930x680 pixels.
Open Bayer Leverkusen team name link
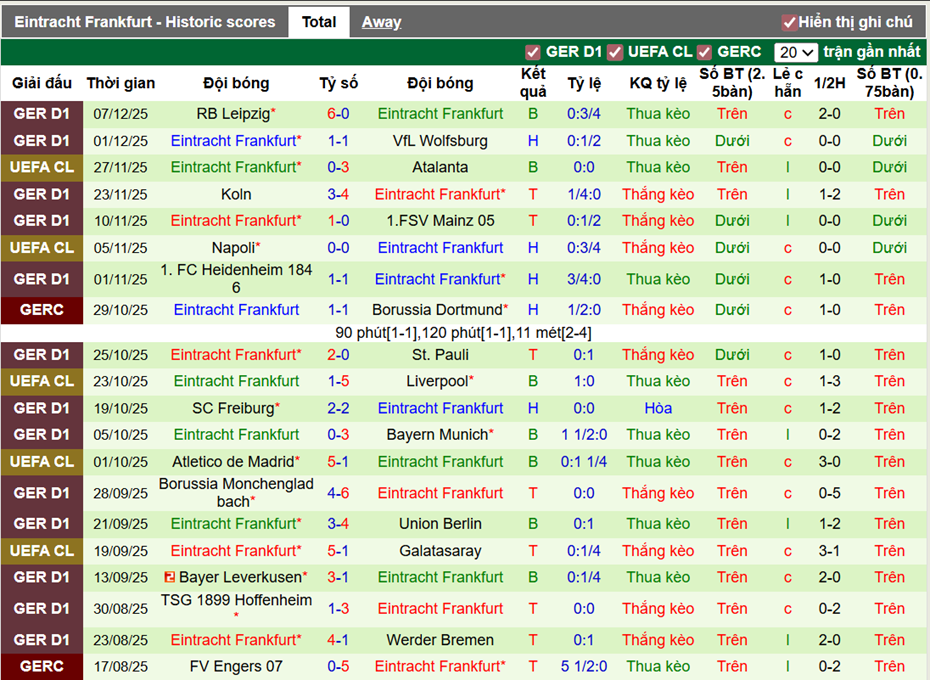241,577
